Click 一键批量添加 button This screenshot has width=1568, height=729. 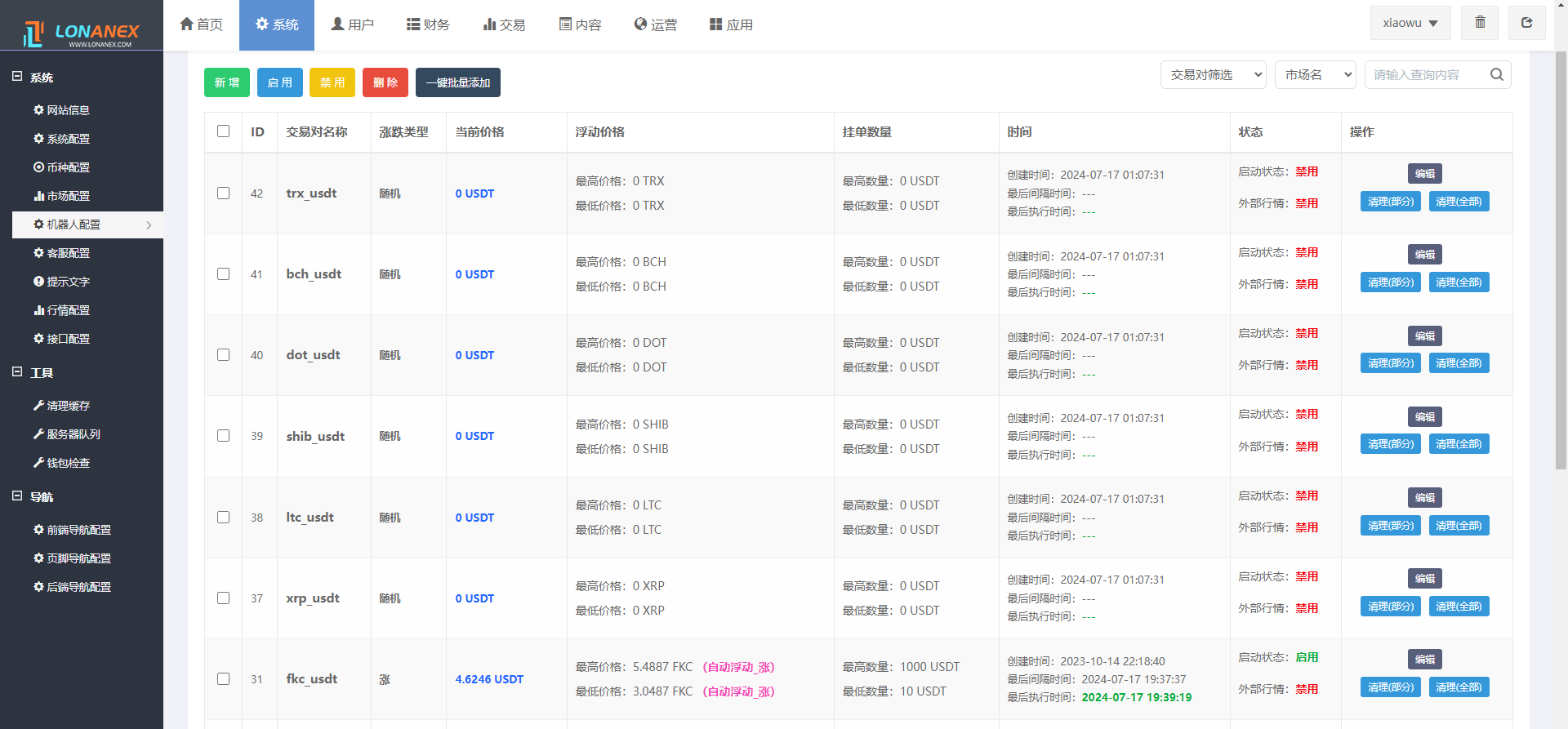point(457,82)
